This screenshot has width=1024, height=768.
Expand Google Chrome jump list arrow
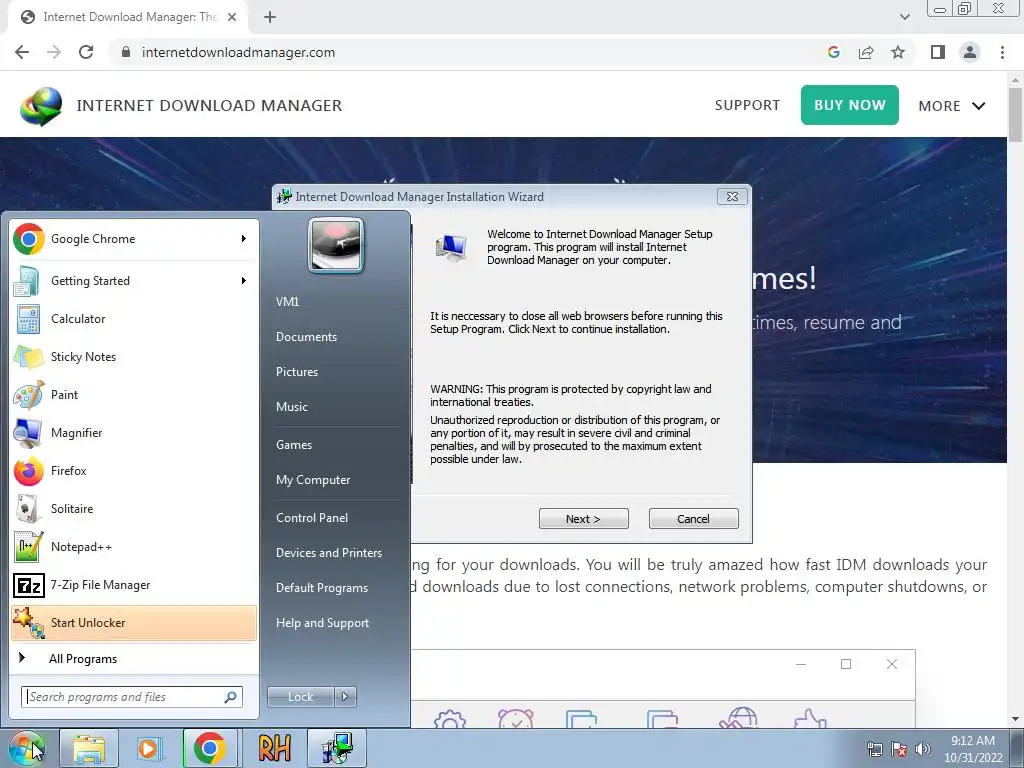(x=244, y=239)
